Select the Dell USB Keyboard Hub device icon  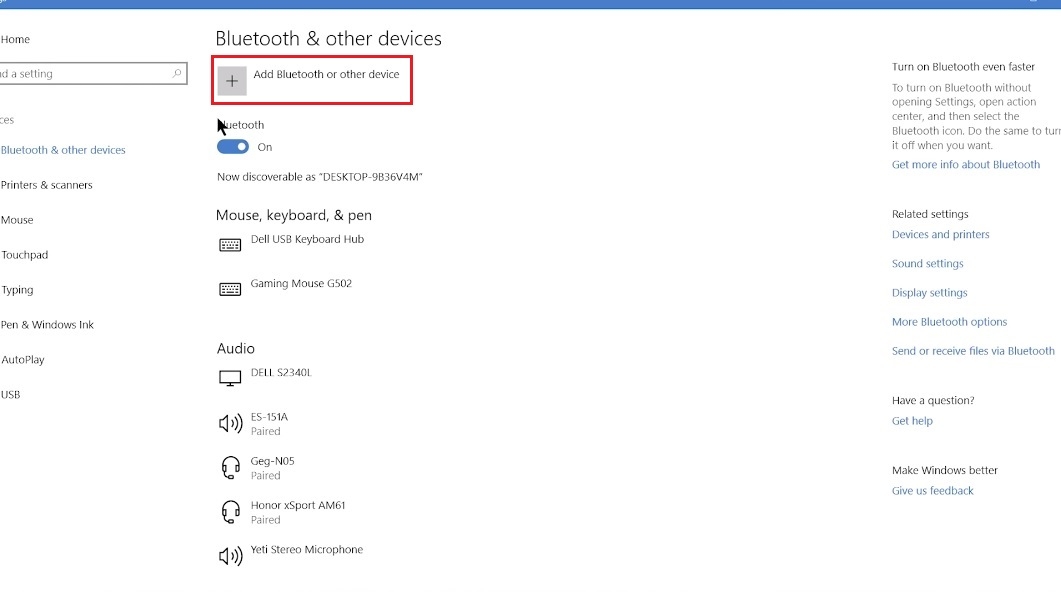tap(230, 243)
